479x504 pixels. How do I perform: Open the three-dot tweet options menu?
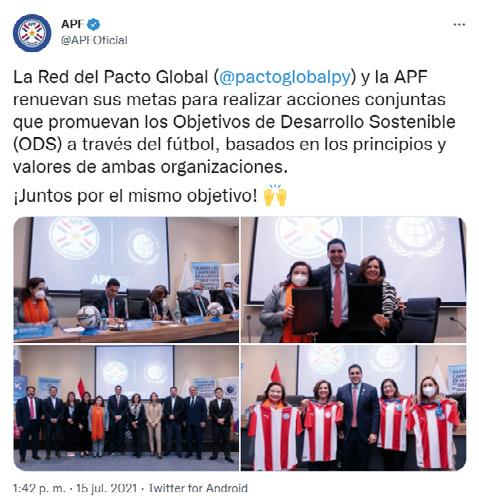[459, 25]
